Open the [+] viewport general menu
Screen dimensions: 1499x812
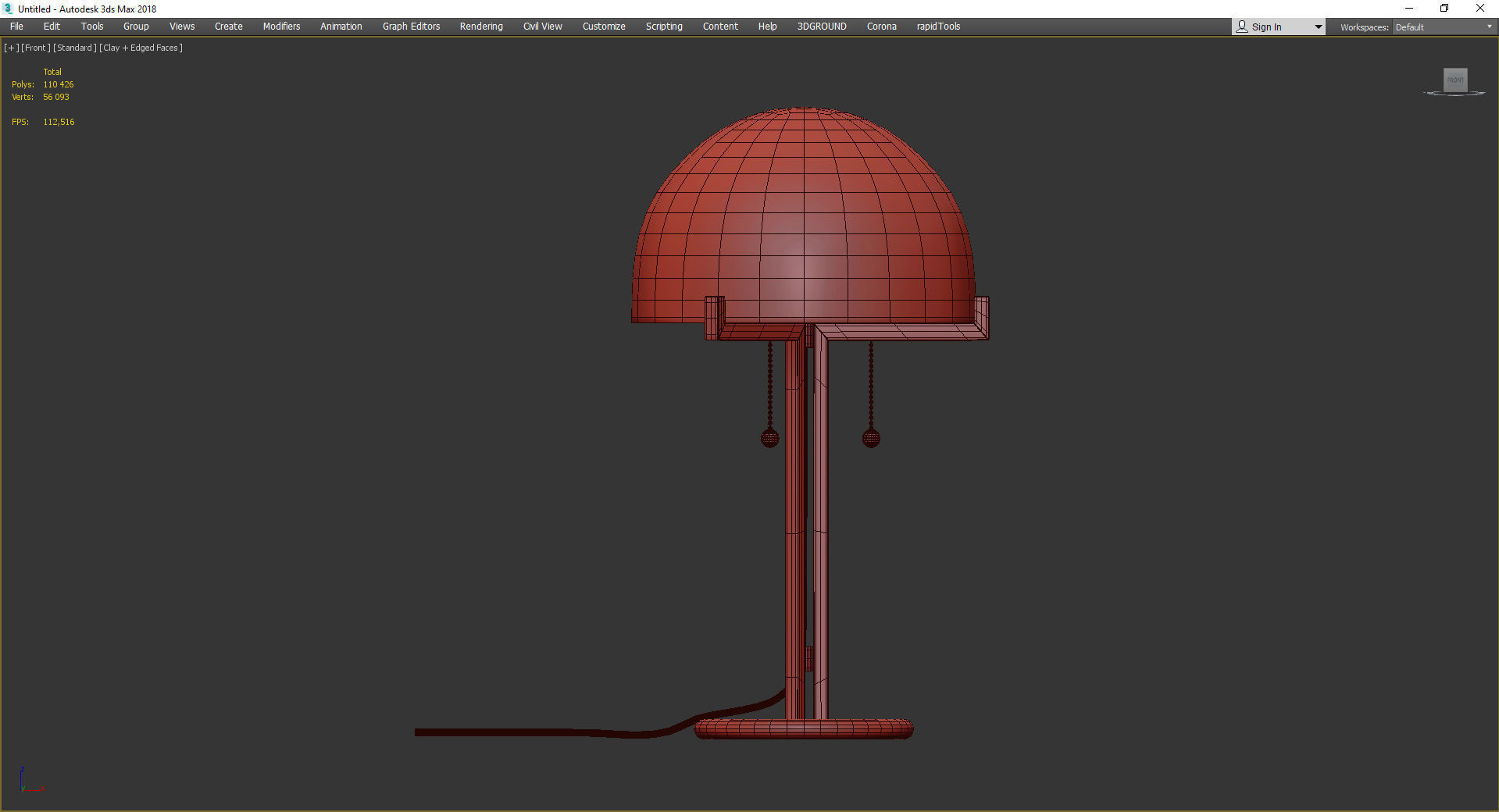[11, 48]
